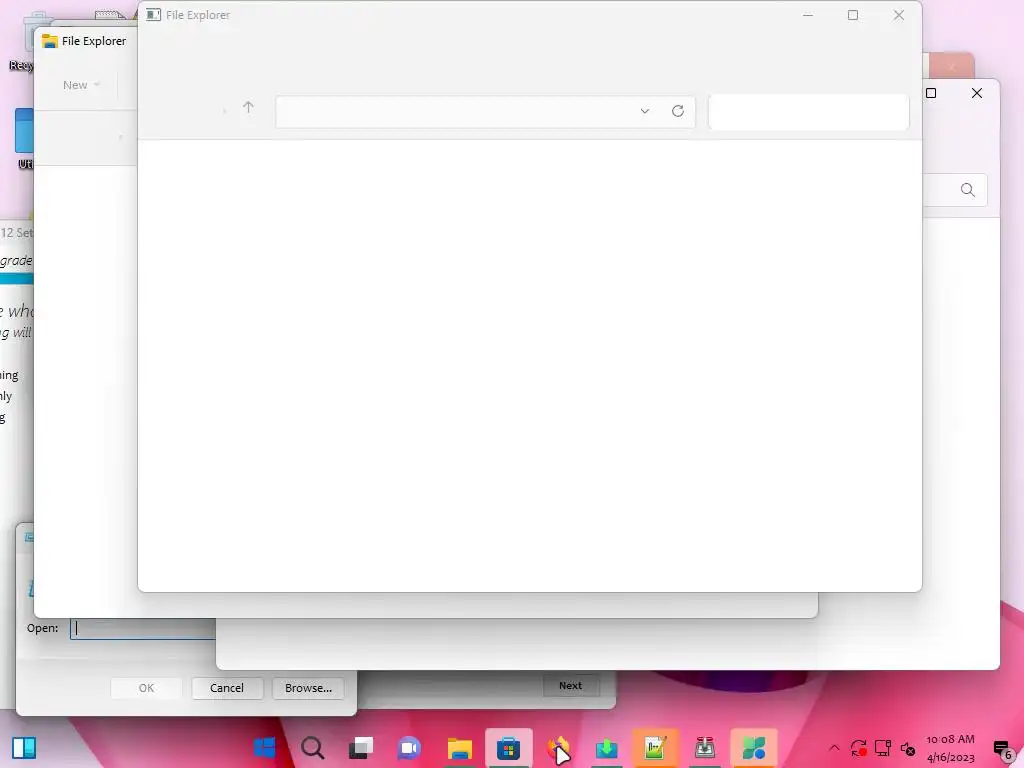This screenshot has height=768, width=1024.
Task: Click the installer box taskbar icon
Action: click(705, 748)
